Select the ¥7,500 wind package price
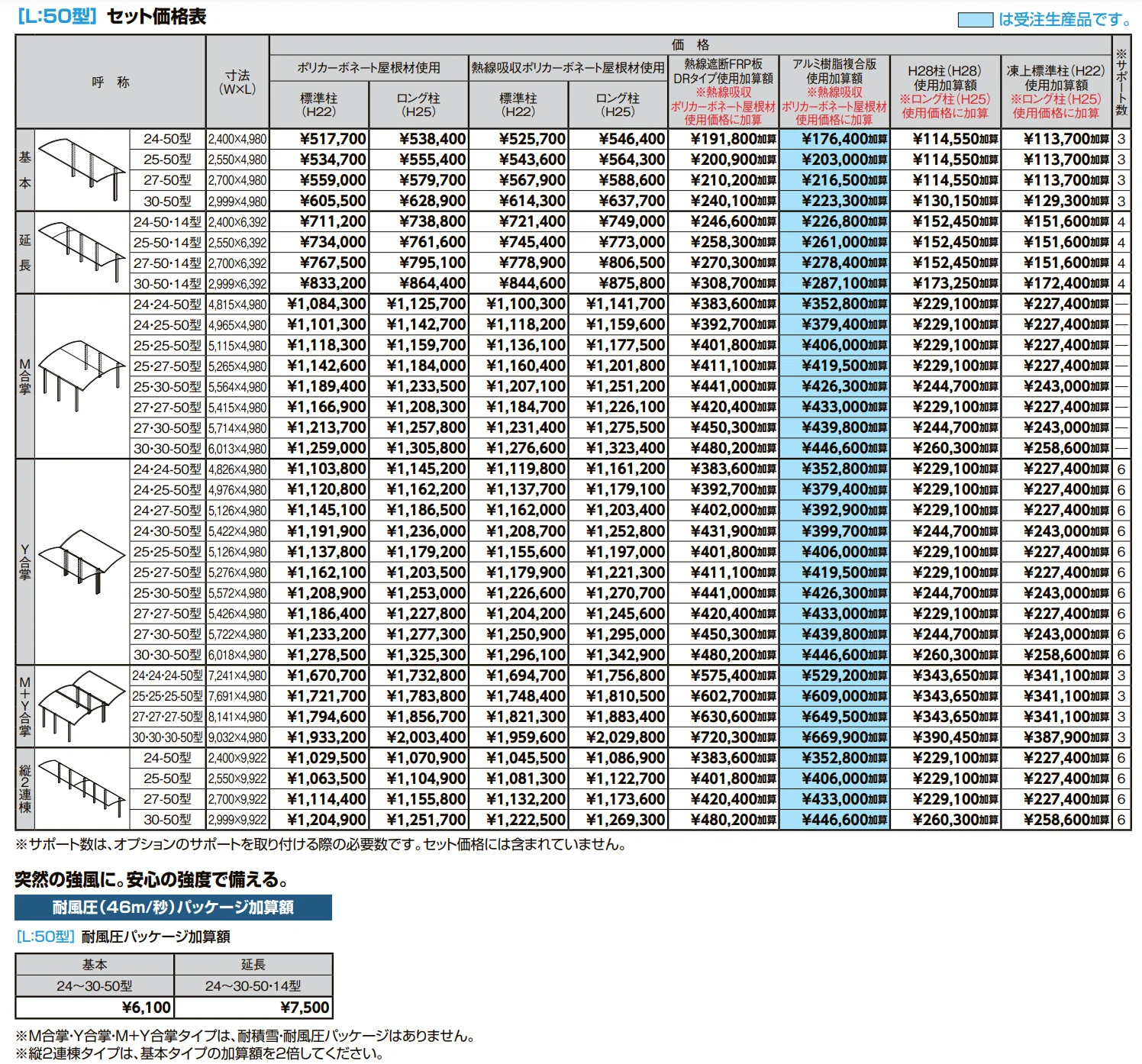Viewport: 1142px width, 1064px height. (x=253, y=1008)
